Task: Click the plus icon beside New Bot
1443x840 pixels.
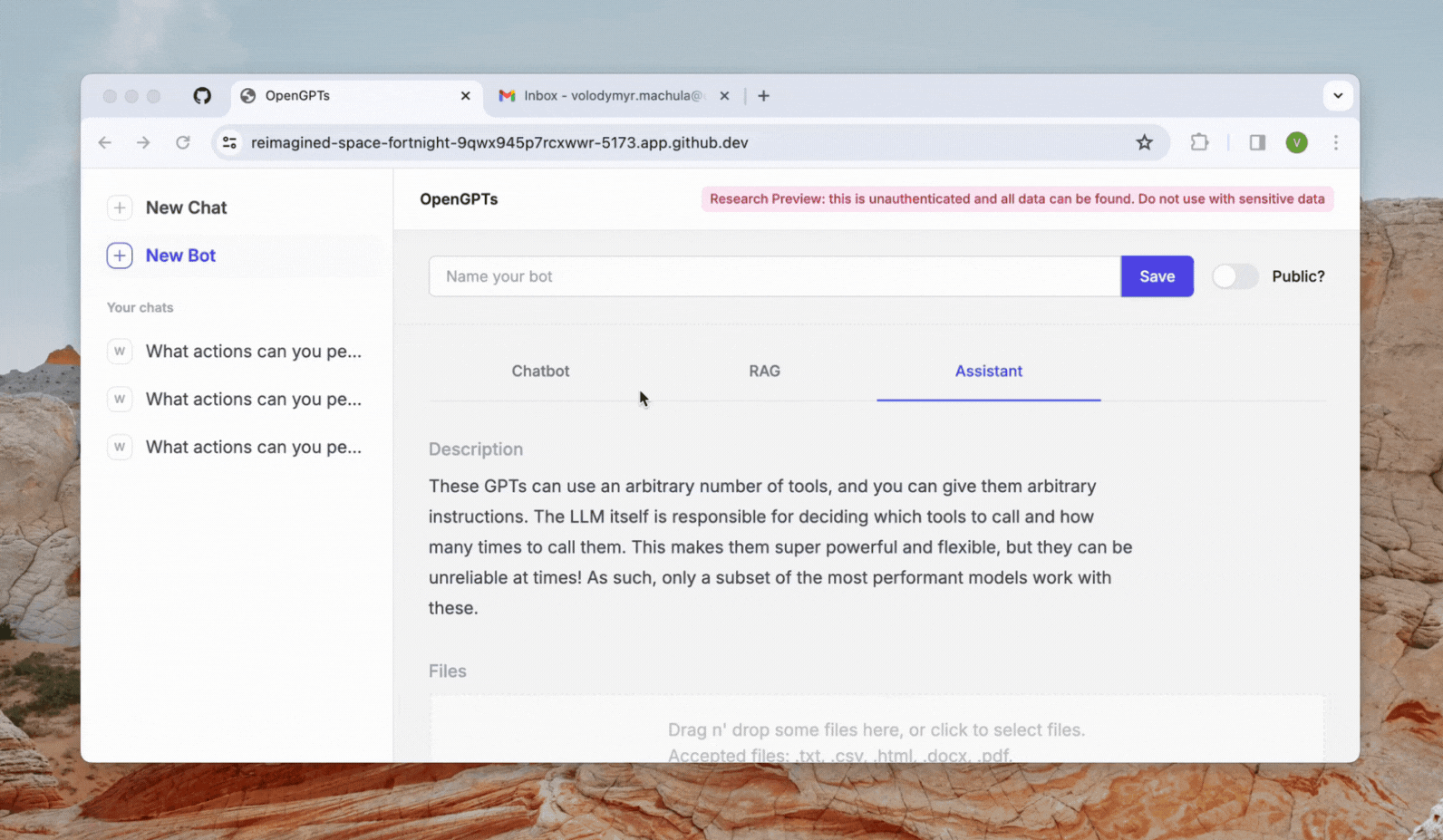Action: point(120,256)
